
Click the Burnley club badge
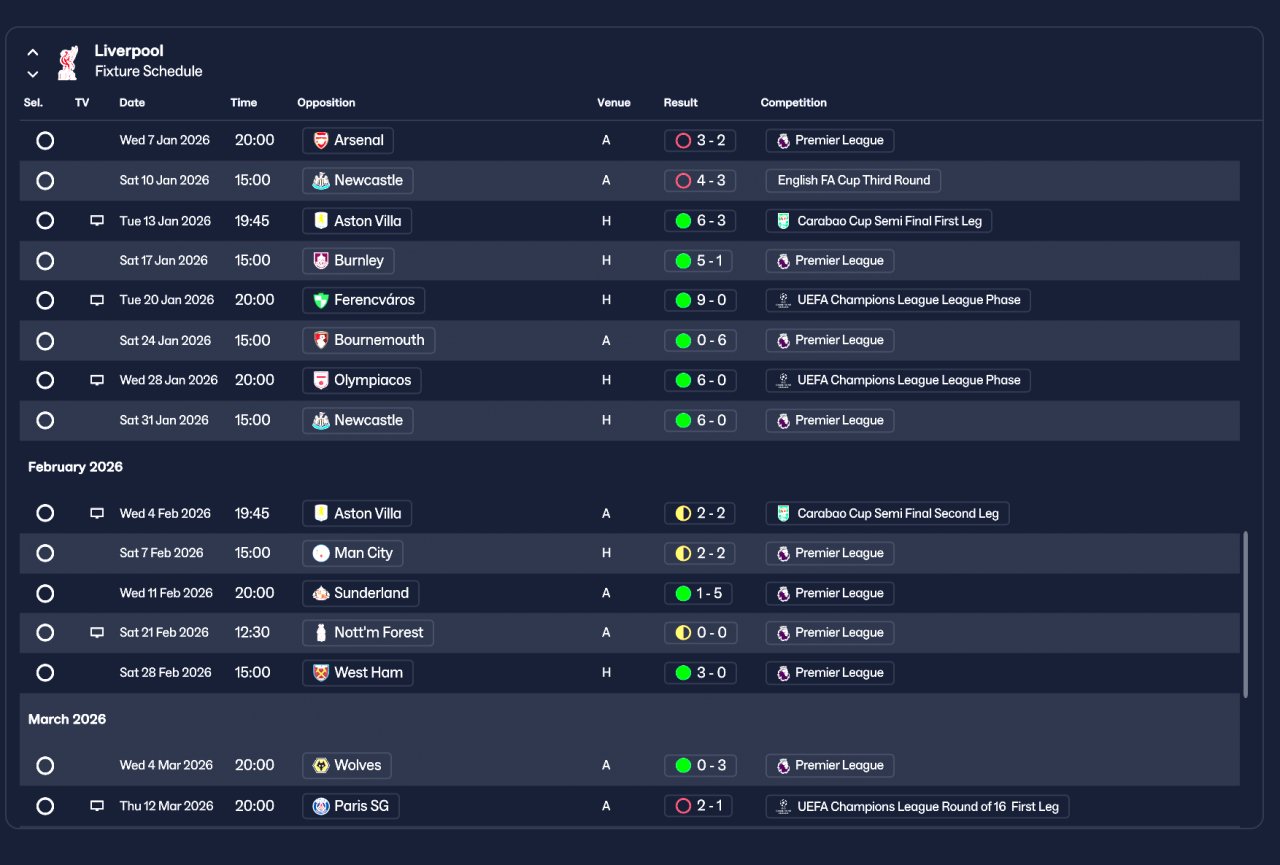coord(321,261)
